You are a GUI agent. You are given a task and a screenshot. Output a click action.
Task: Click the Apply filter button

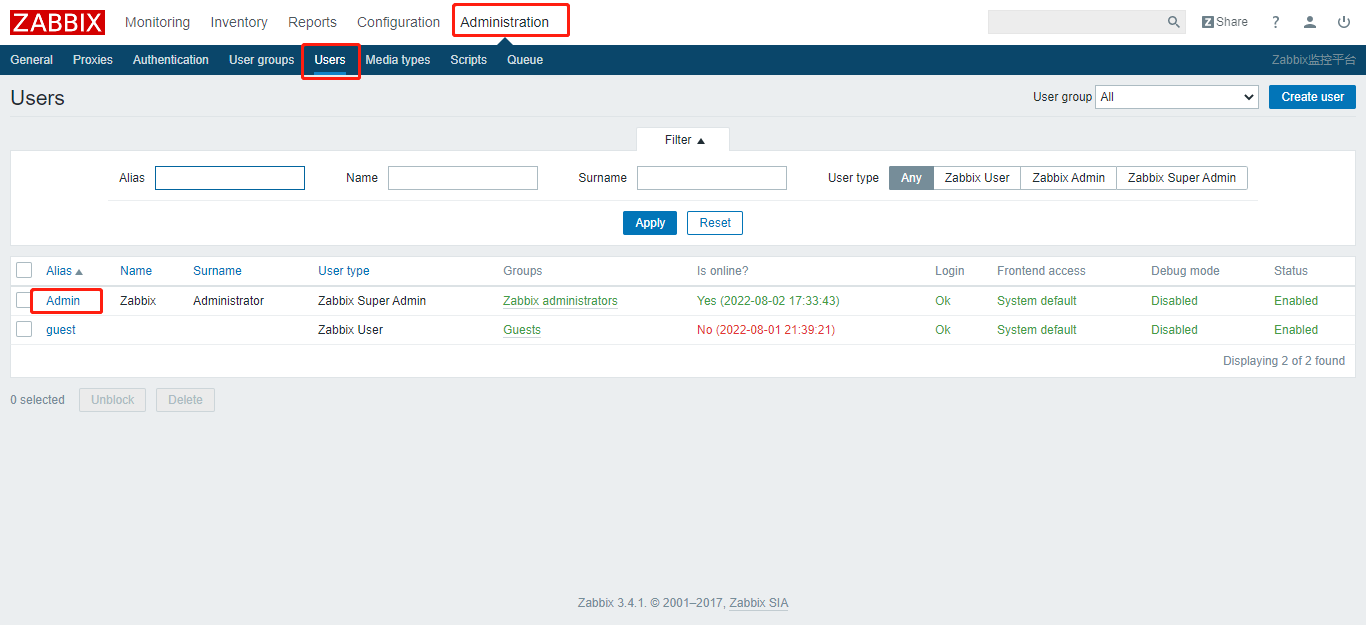point(650,223)
